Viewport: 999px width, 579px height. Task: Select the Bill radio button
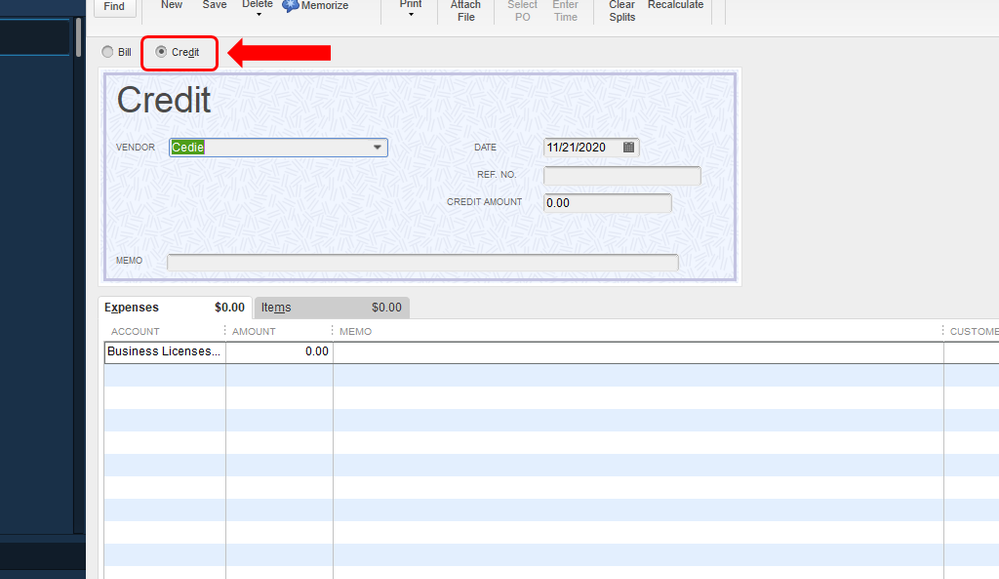click(x=107, y=52)
